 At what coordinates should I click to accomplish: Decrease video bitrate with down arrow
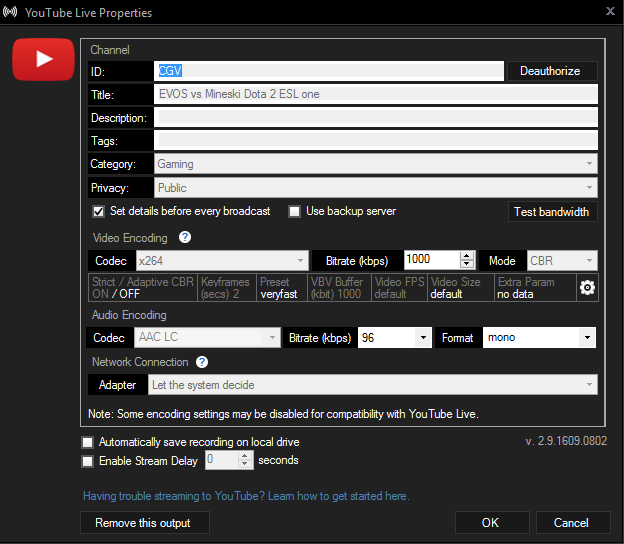pyautogui.click(x=467, y=265)
